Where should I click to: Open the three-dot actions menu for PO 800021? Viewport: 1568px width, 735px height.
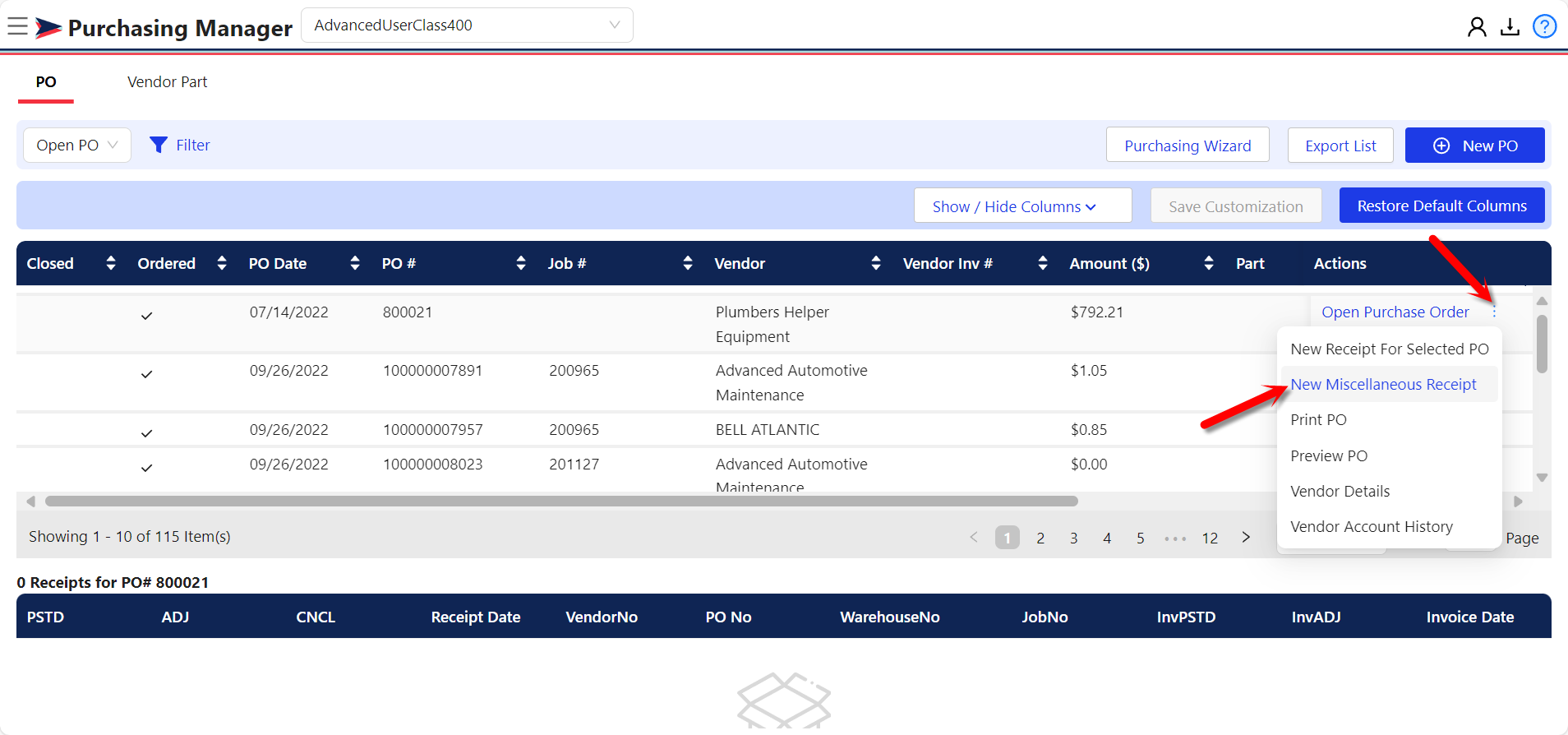(1494, 312)
